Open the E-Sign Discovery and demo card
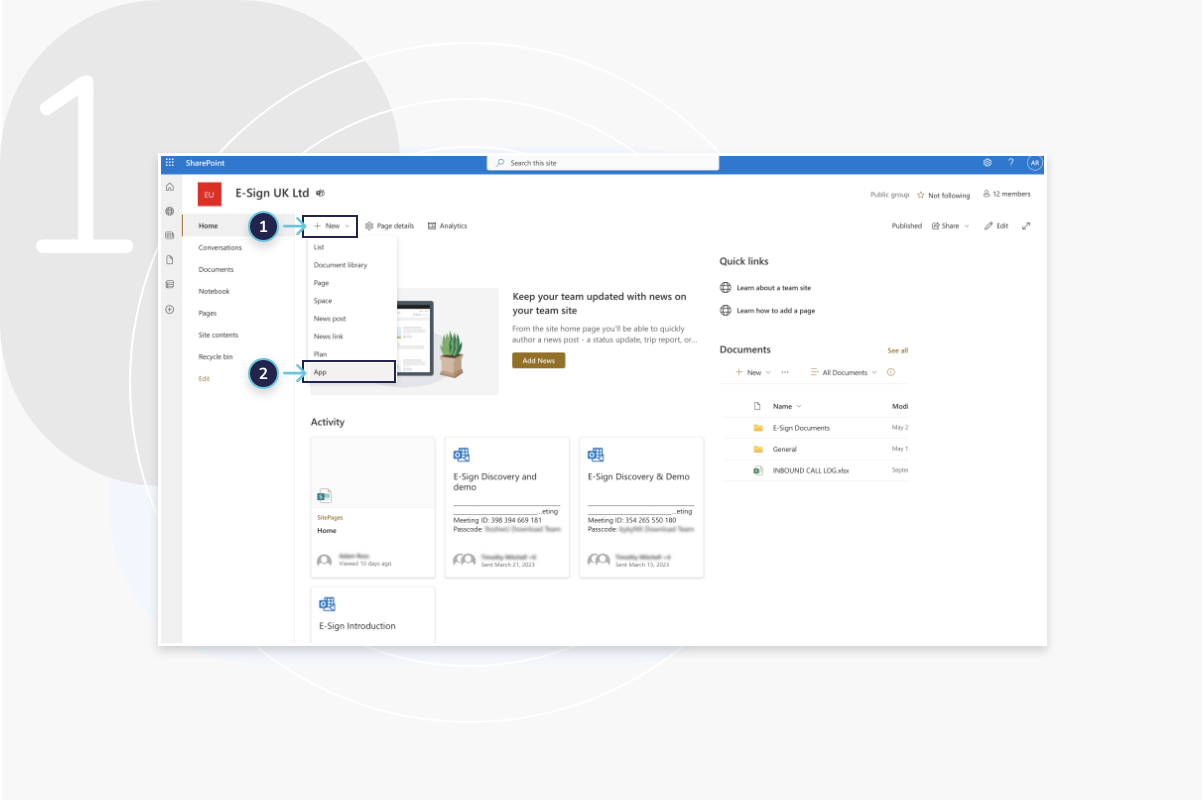1202x800 pixels. coord(507,507)
